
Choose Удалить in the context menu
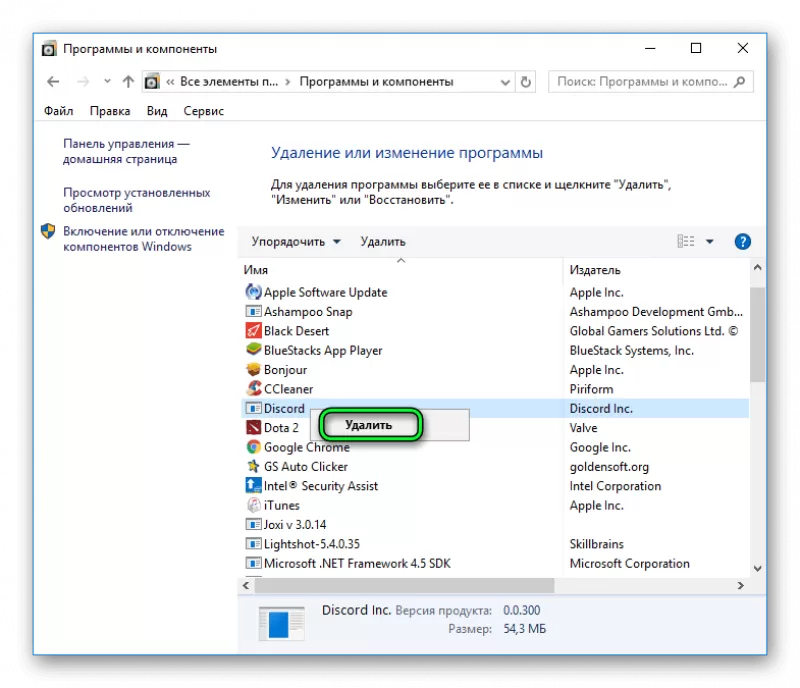tap(369, 424)
